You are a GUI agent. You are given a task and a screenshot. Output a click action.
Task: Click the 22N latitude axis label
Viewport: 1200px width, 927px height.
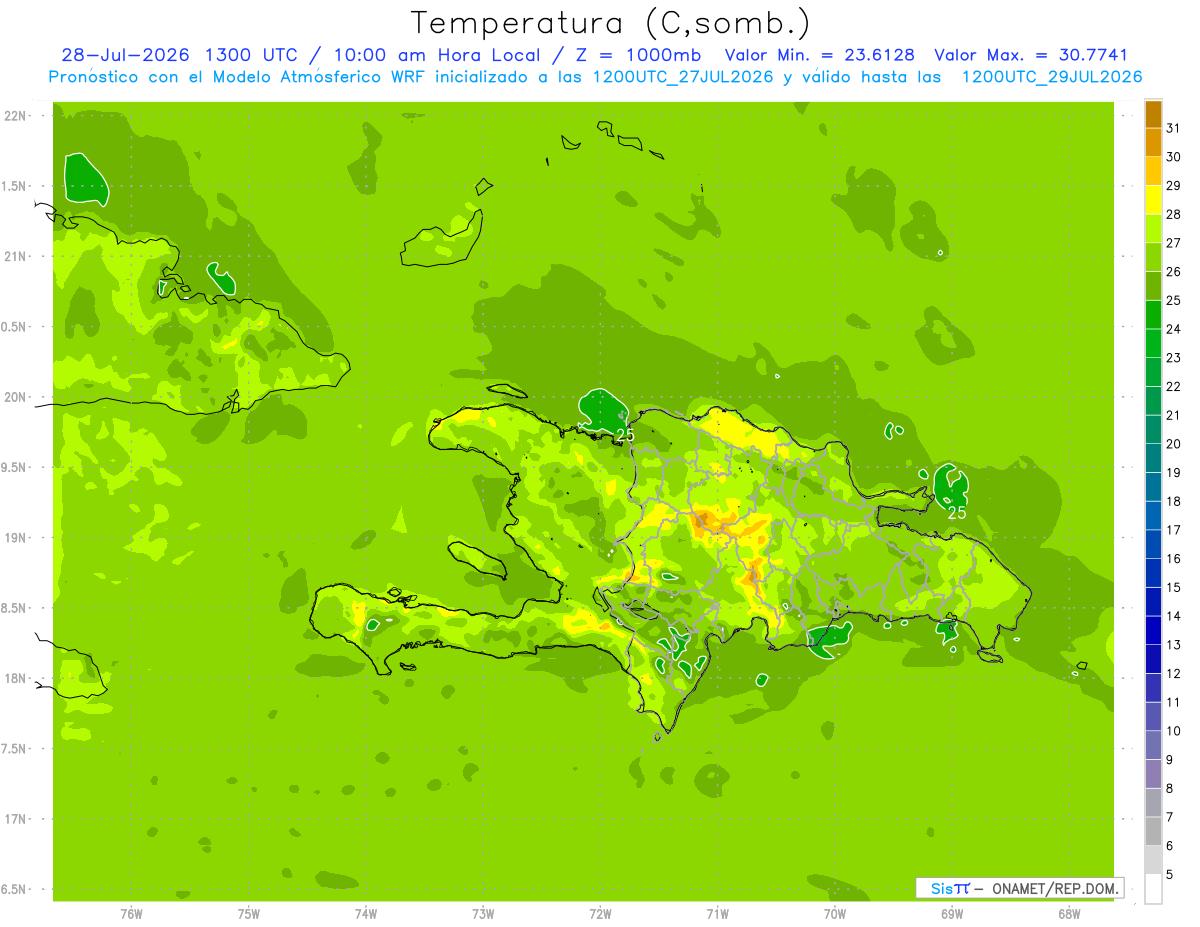[x=16, y=115]
